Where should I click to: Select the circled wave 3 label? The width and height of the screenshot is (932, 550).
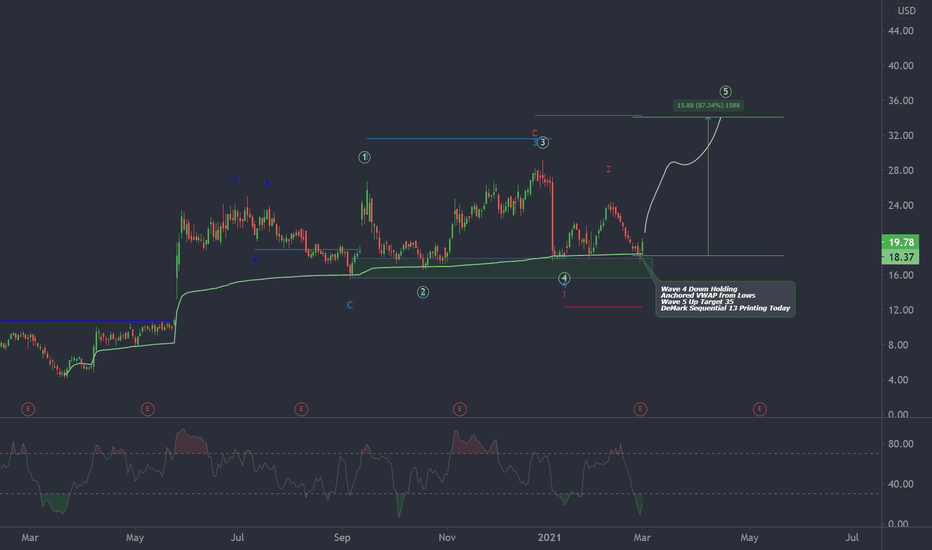543,143
